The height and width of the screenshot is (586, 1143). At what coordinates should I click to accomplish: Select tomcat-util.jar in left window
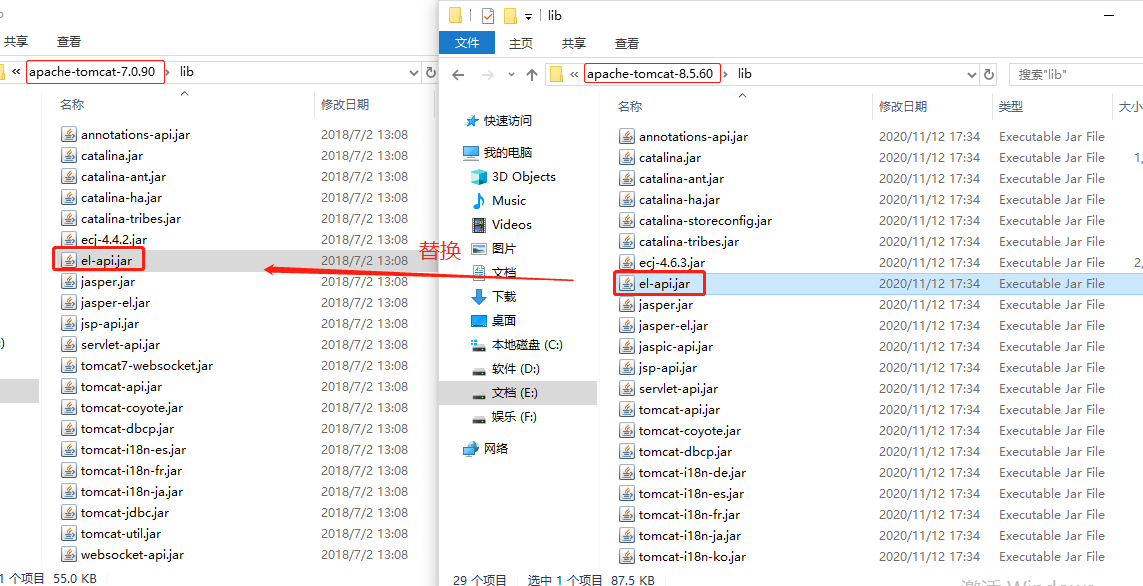point(121,534)
